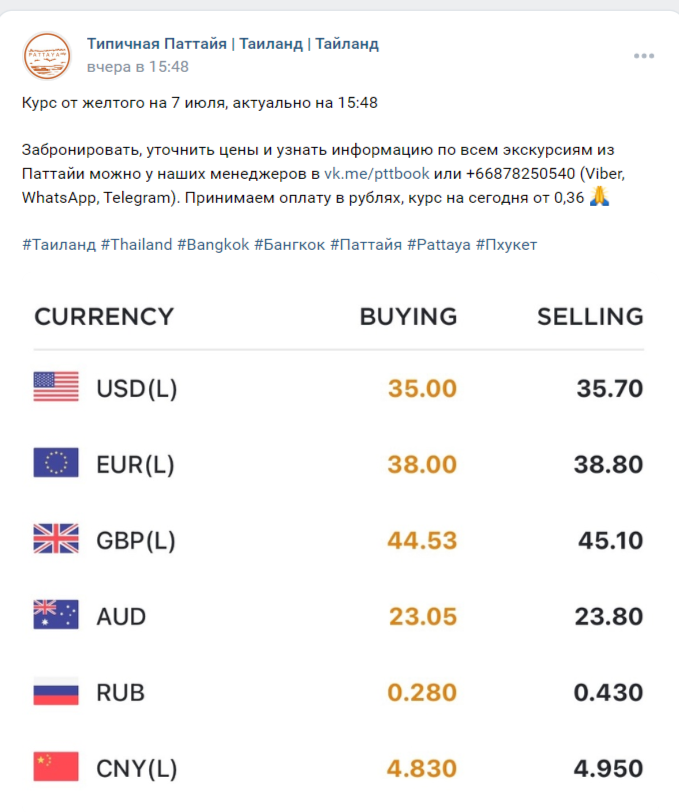This screenshot has width=679, height=812.
Task: Open the #Пхукет hashtag
Action: point(507,244)
